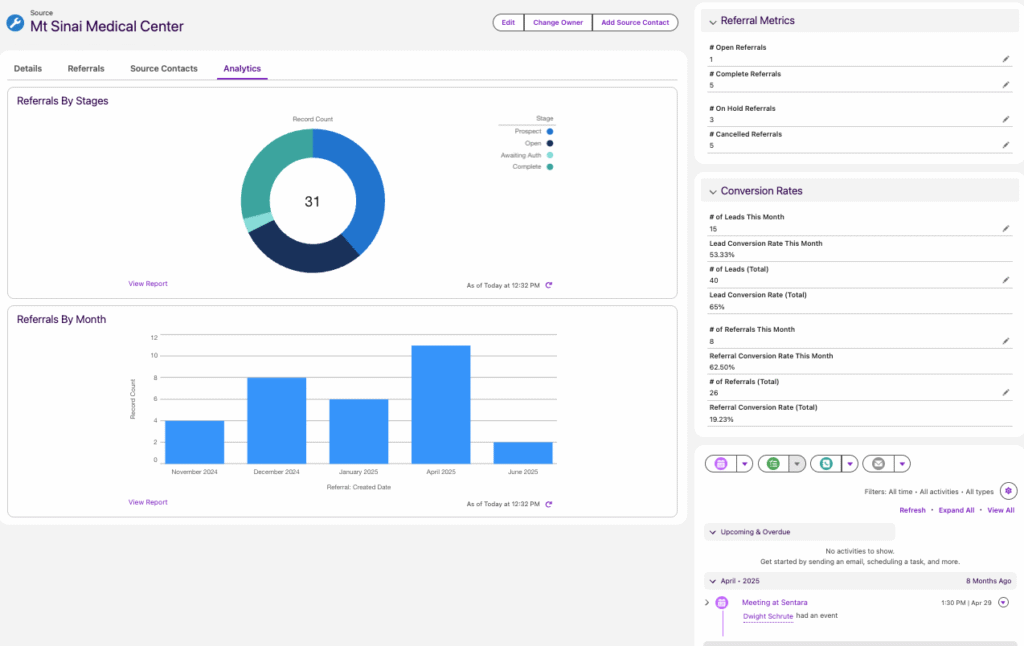
Task: Open activity timeline filter settings gear
Action: tap(1008, 491)
